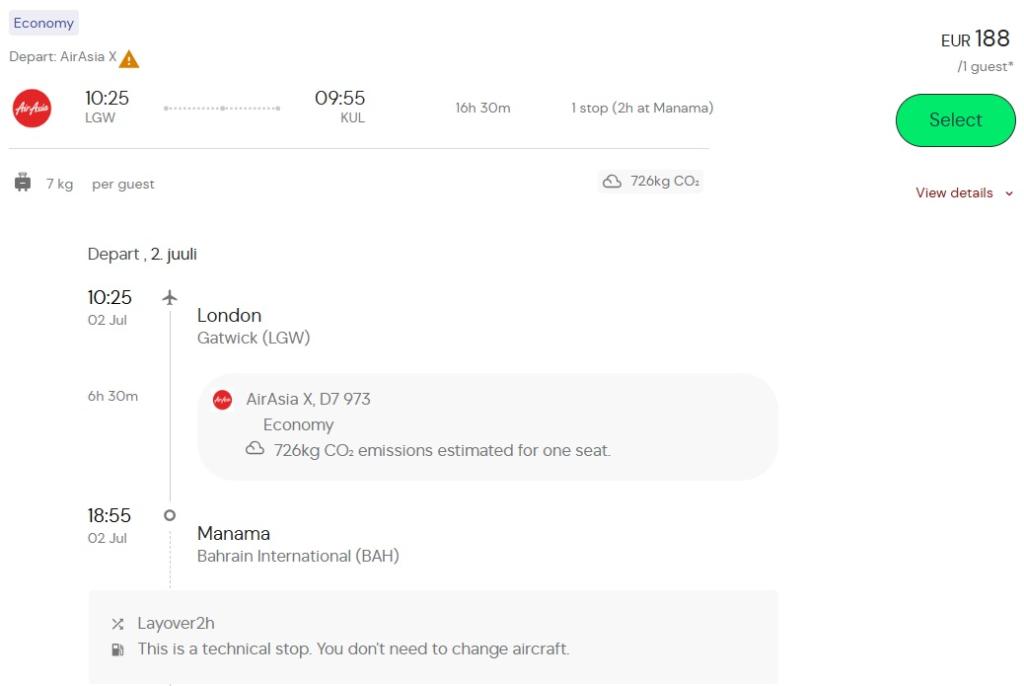The height and width of the screenshot is (686, 1024).
Task: Click the AirAsia logo beside 10:25
Action: tap(32, 108)
